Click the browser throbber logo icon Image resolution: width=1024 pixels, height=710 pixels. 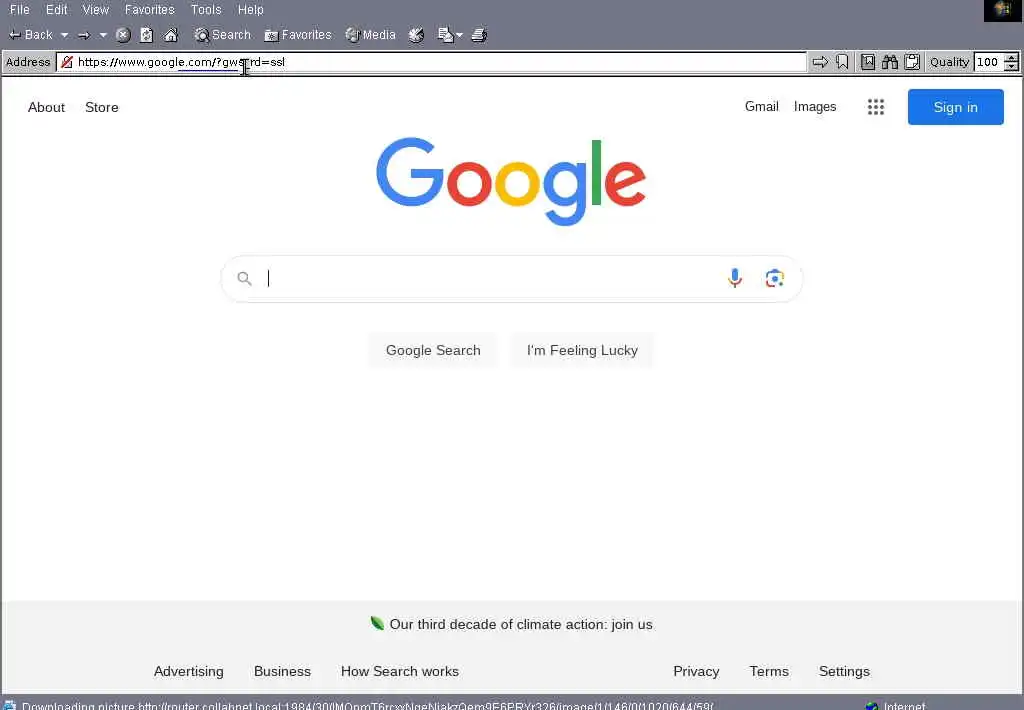pyautogui.click(x=1002, y=10)
